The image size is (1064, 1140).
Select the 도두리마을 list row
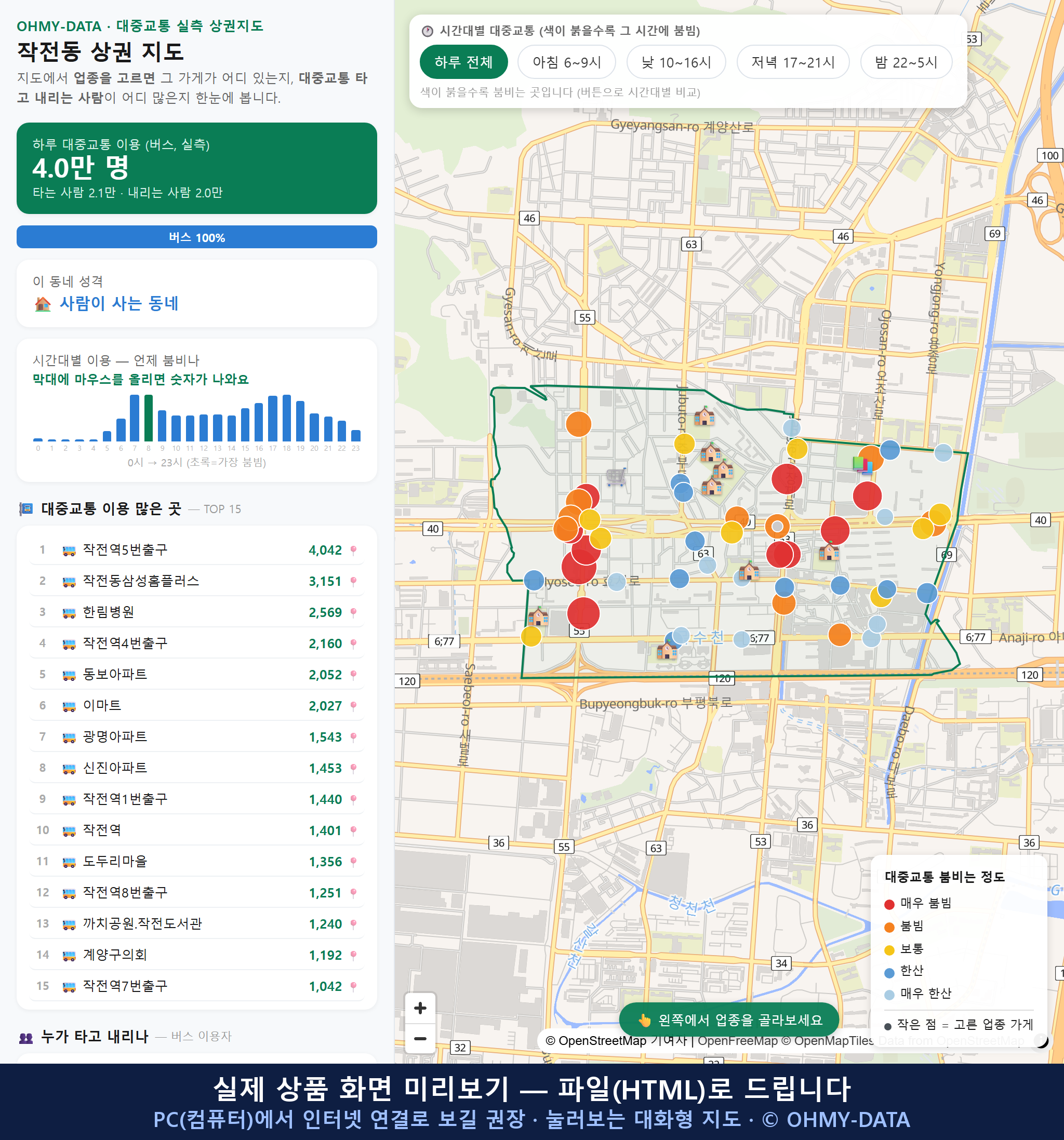click(196, 861)
